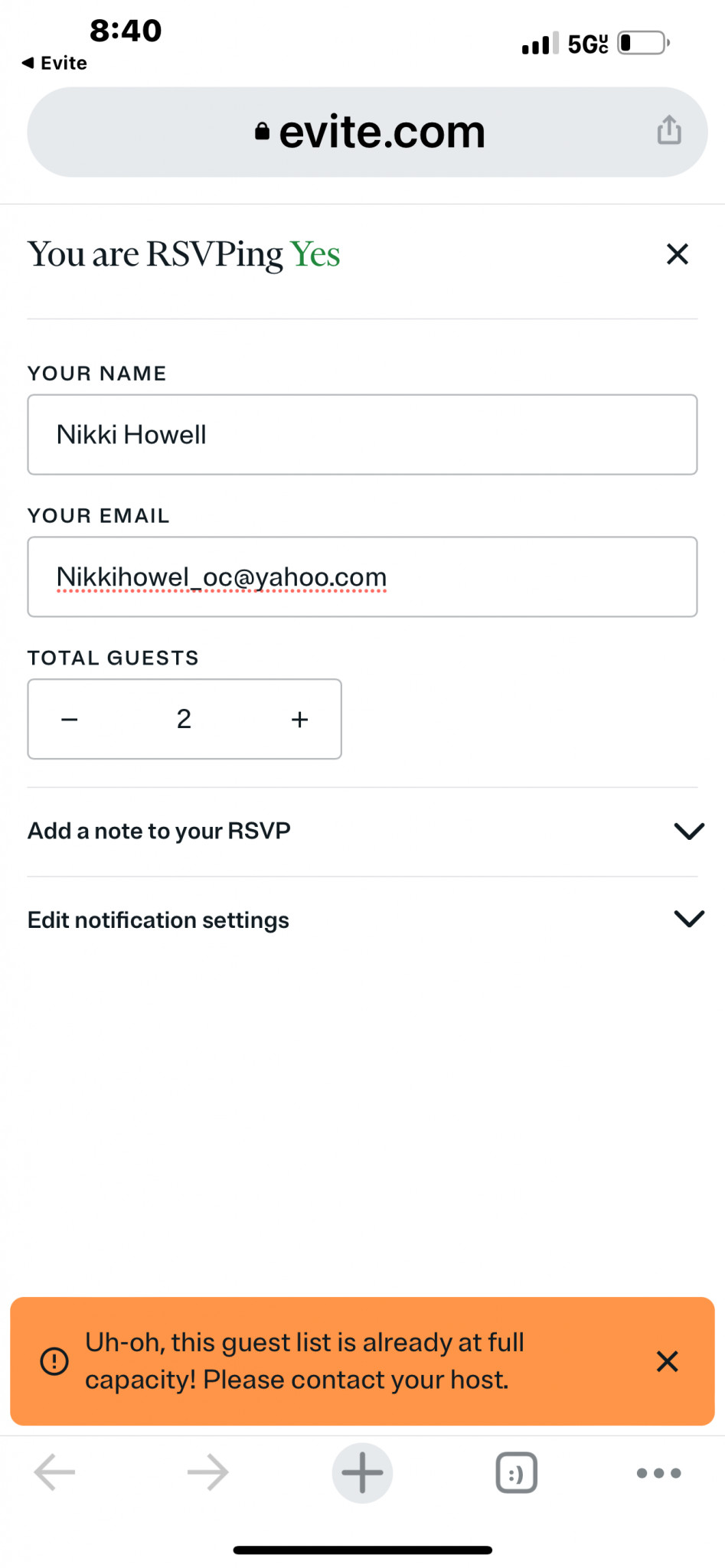The height and width of the screenshot is (1568, 725).
Task: Open new tab with plus icon
Action: click(362, 1473)
